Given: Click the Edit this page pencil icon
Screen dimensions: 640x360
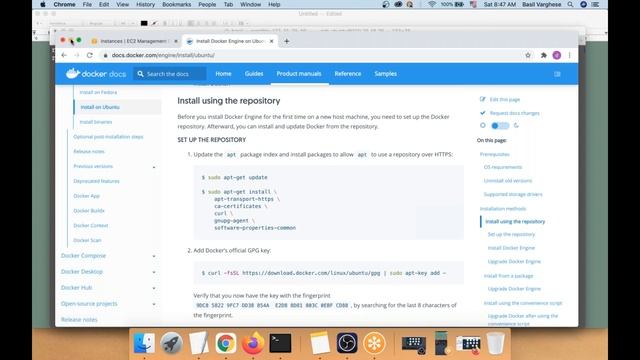Looking at the screenshot, I should tap(482, 99).
